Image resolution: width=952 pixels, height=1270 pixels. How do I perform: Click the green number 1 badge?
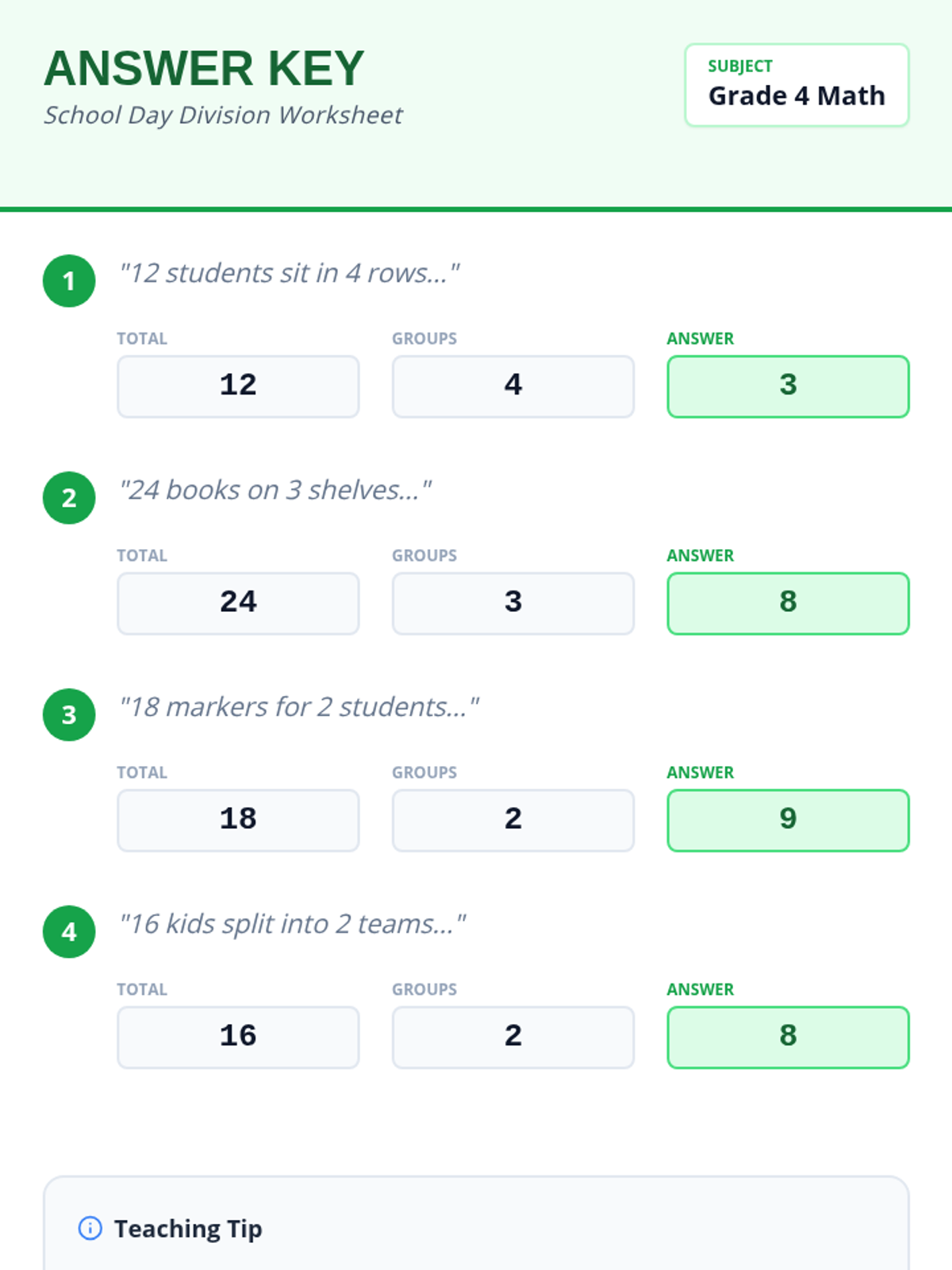click(69, 281)
